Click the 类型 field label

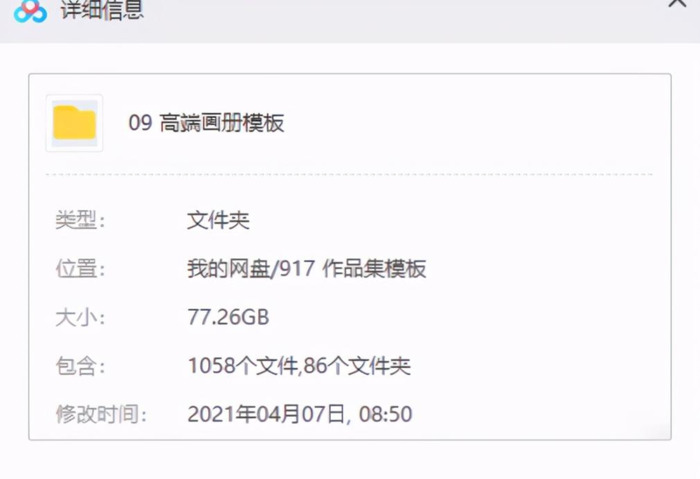[80, 220]
